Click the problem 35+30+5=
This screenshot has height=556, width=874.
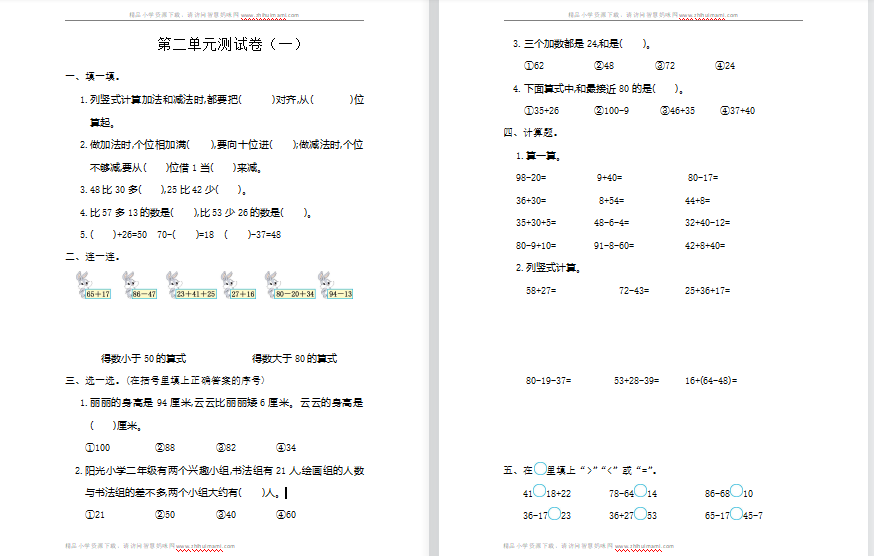(x=536, y=223)
